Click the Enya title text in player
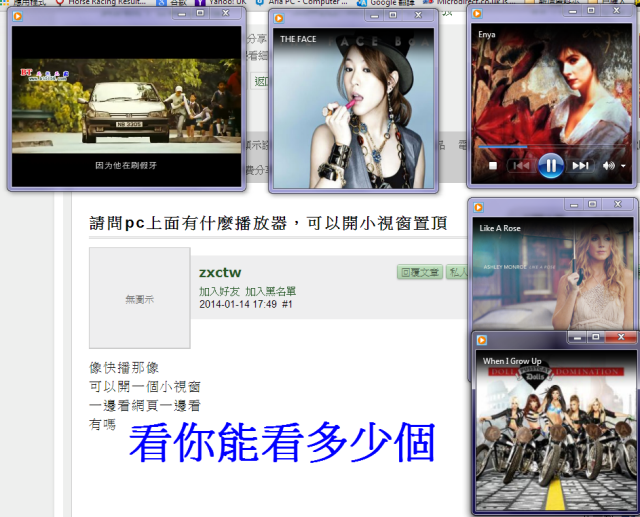Image resolution: width=640 pixels, height=517 pixels. pos(487,34)
